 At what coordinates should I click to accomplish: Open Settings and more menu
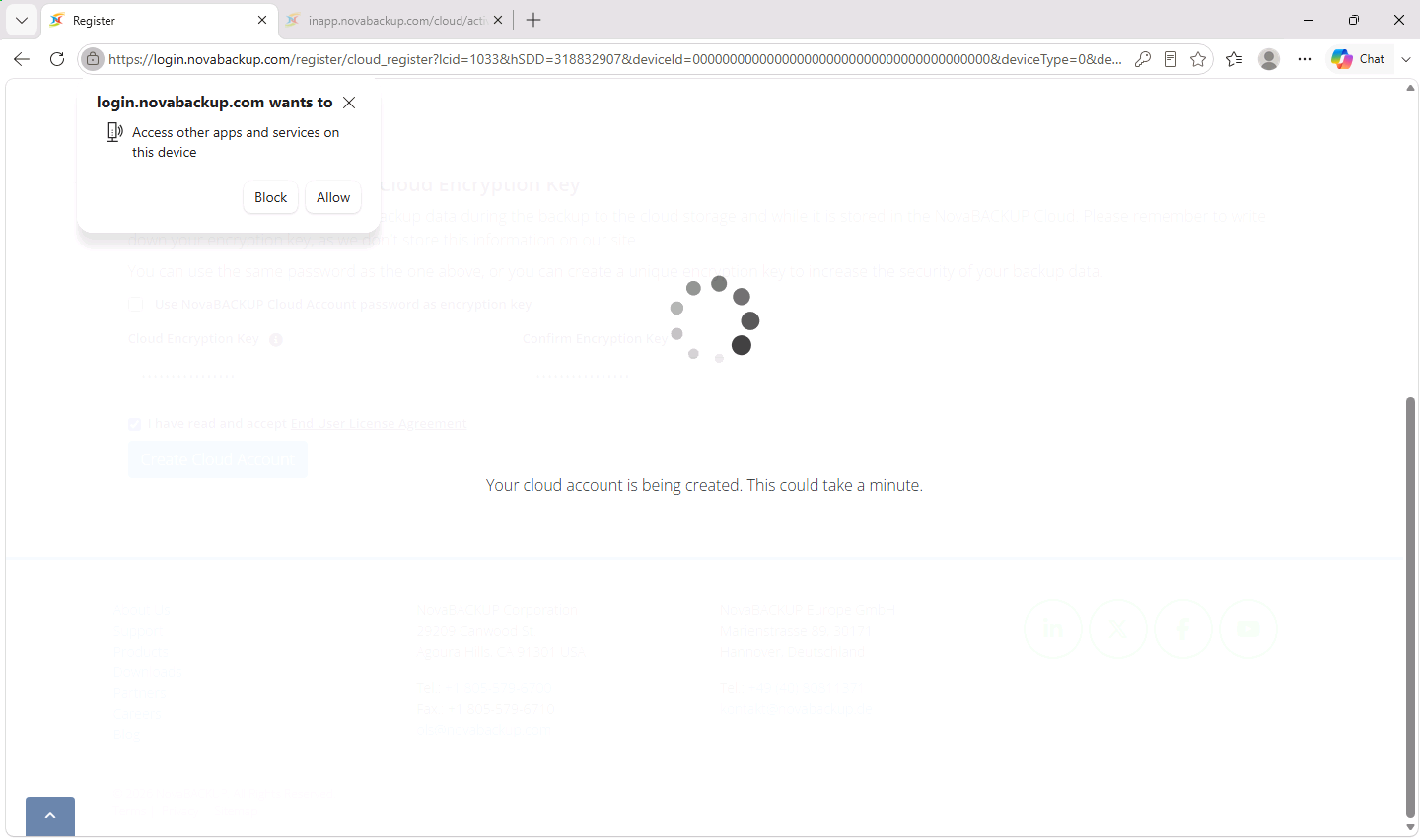click(1305, 59)
